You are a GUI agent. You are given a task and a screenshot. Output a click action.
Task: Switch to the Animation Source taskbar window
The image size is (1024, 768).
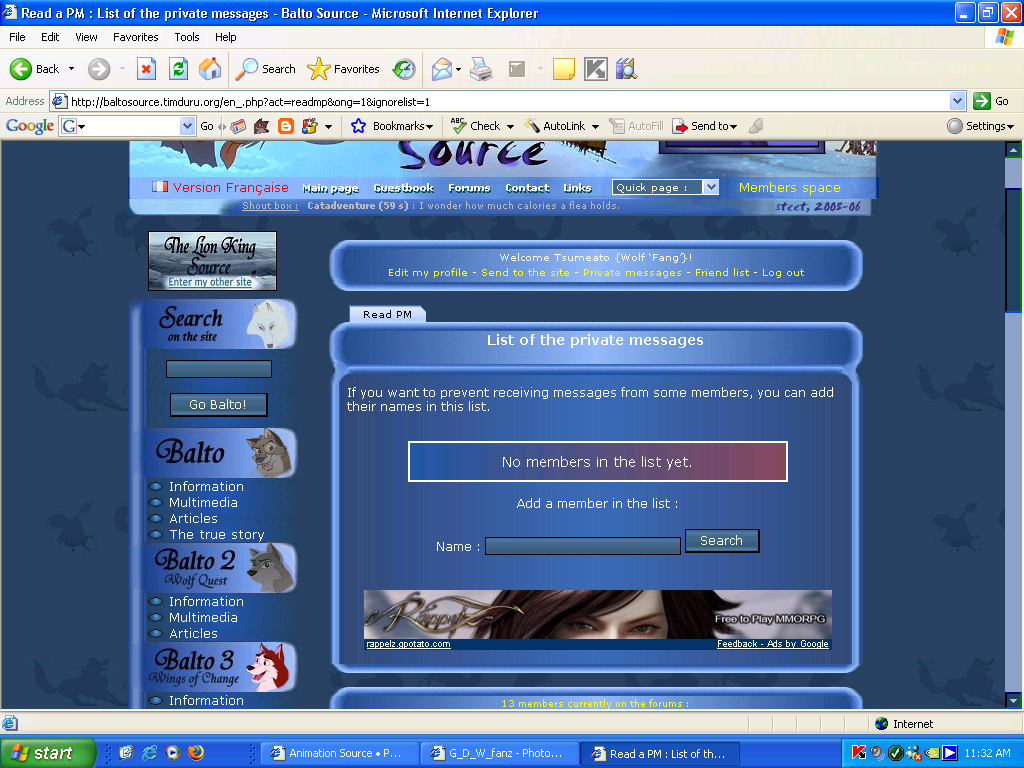pos(338,753)
